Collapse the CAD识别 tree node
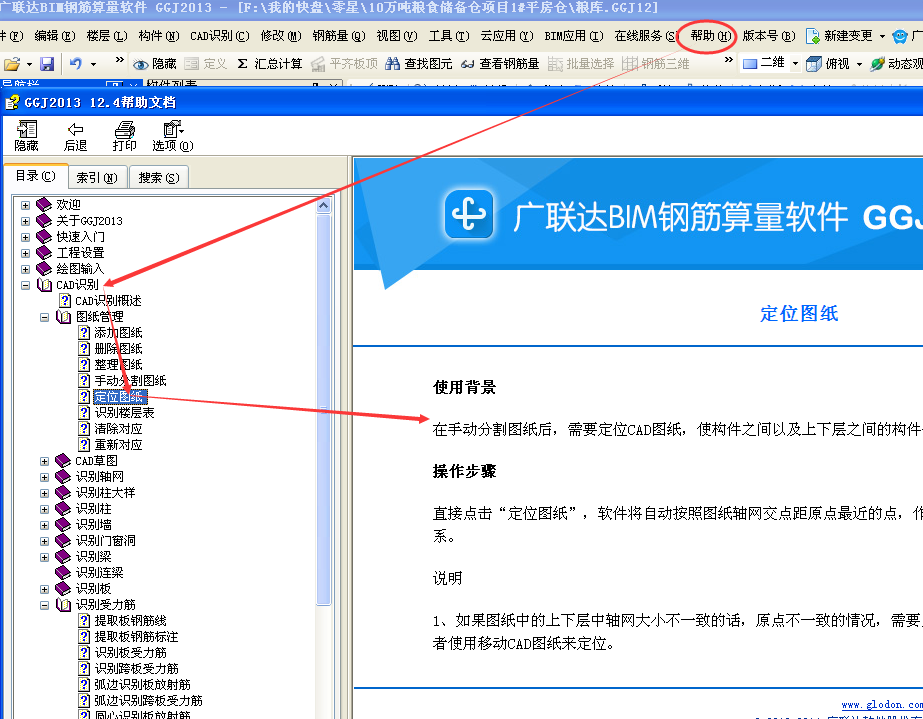 click(x=25, y=285)
